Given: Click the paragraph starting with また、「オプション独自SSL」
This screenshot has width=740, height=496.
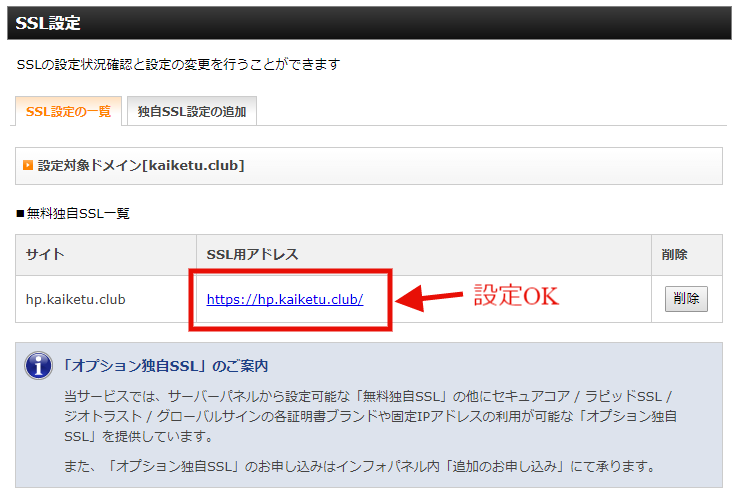Looking at the screenshot, I should [361, 466].
